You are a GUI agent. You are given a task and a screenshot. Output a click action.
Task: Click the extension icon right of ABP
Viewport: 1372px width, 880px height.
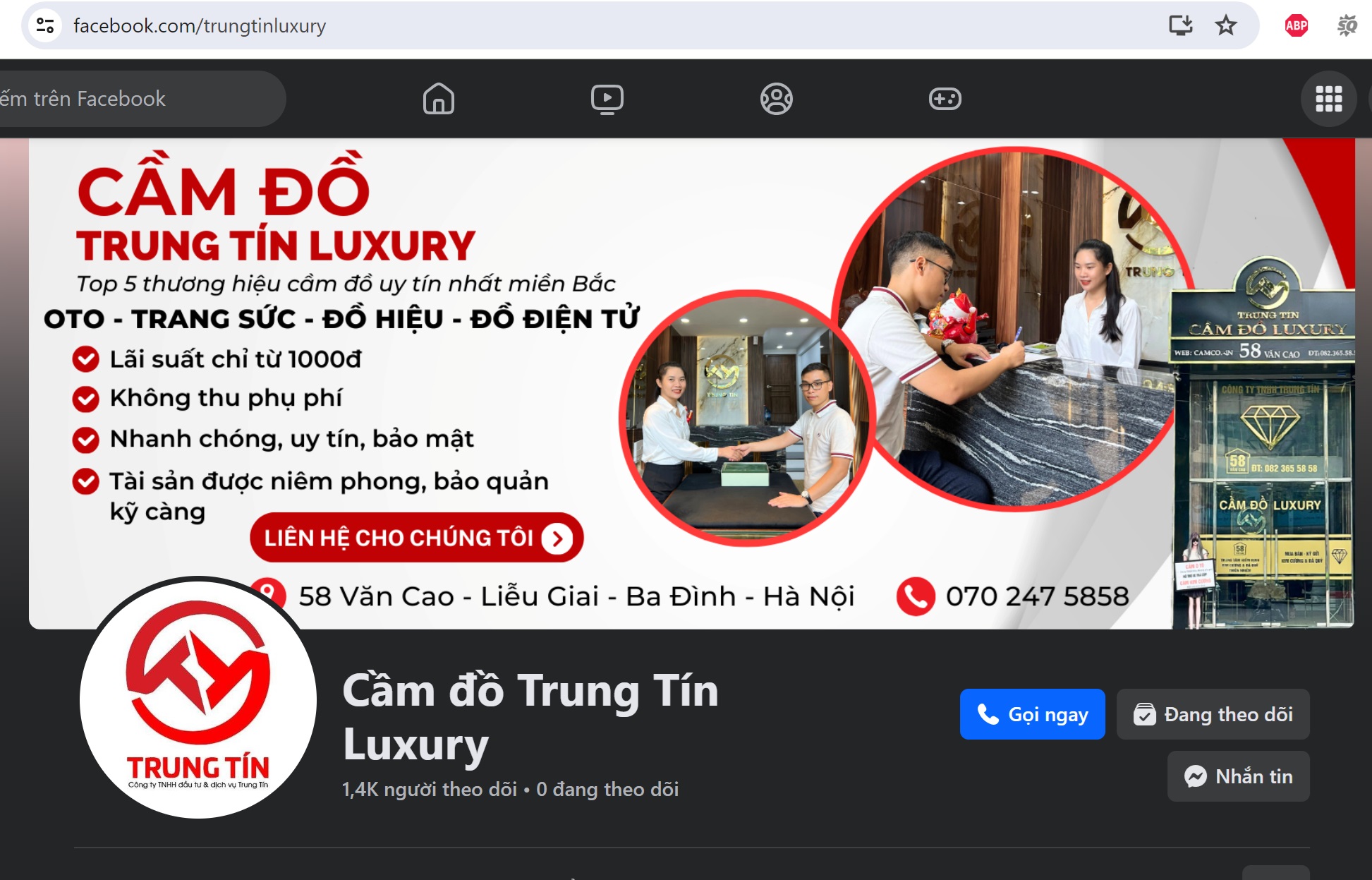point(1348,26)
